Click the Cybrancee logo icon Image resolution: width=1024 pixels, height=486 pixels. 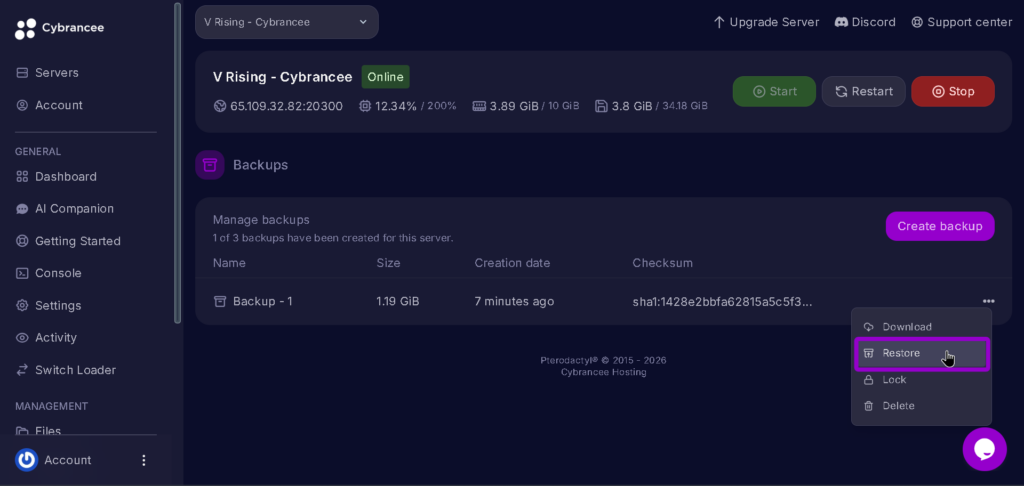tap(25, 29)
